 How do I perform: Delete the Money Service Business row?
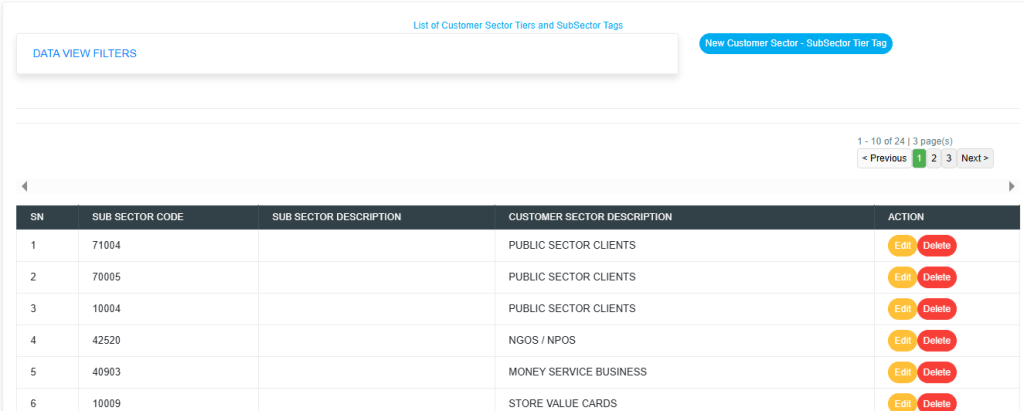click(936, 372)
